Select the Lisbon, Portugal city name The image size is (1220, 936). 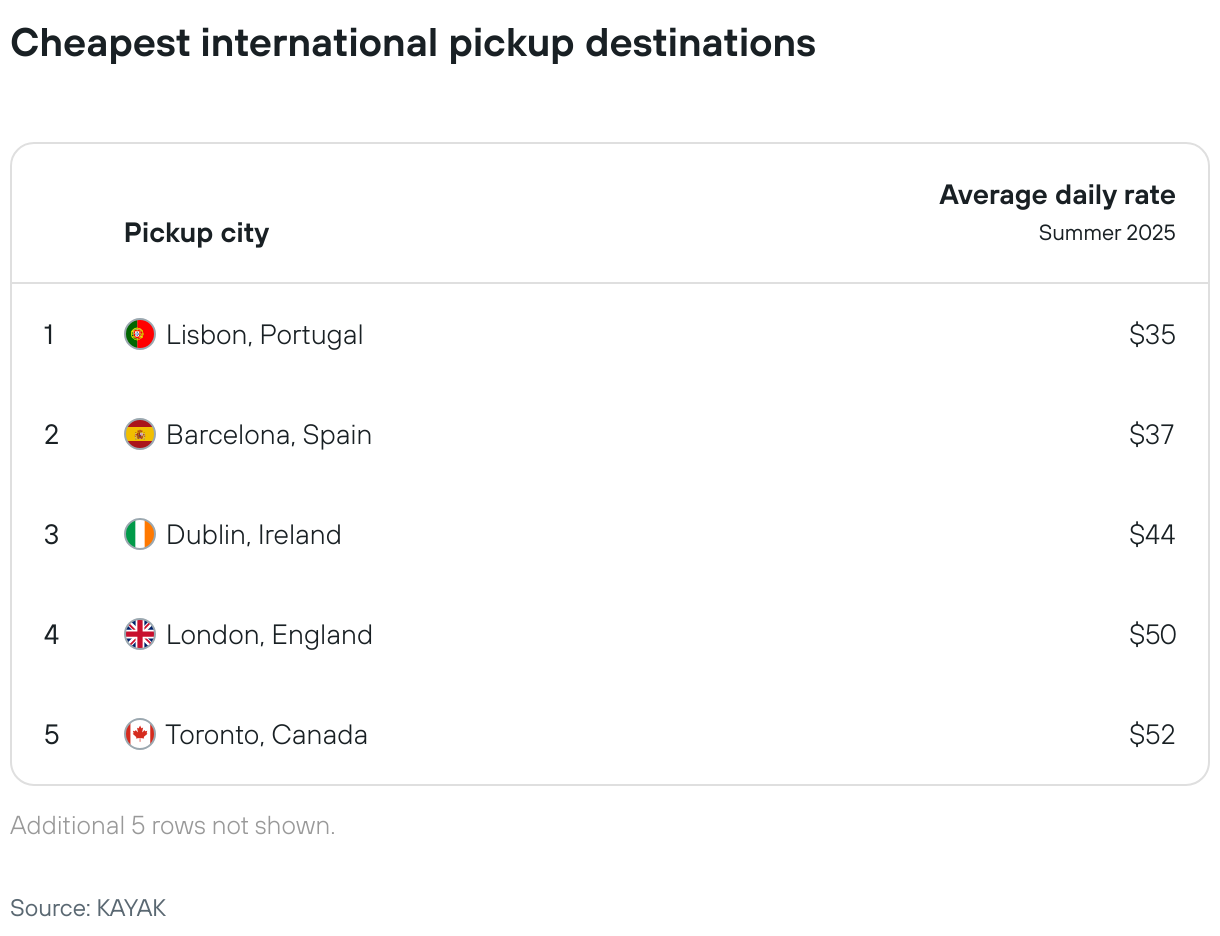265,335
